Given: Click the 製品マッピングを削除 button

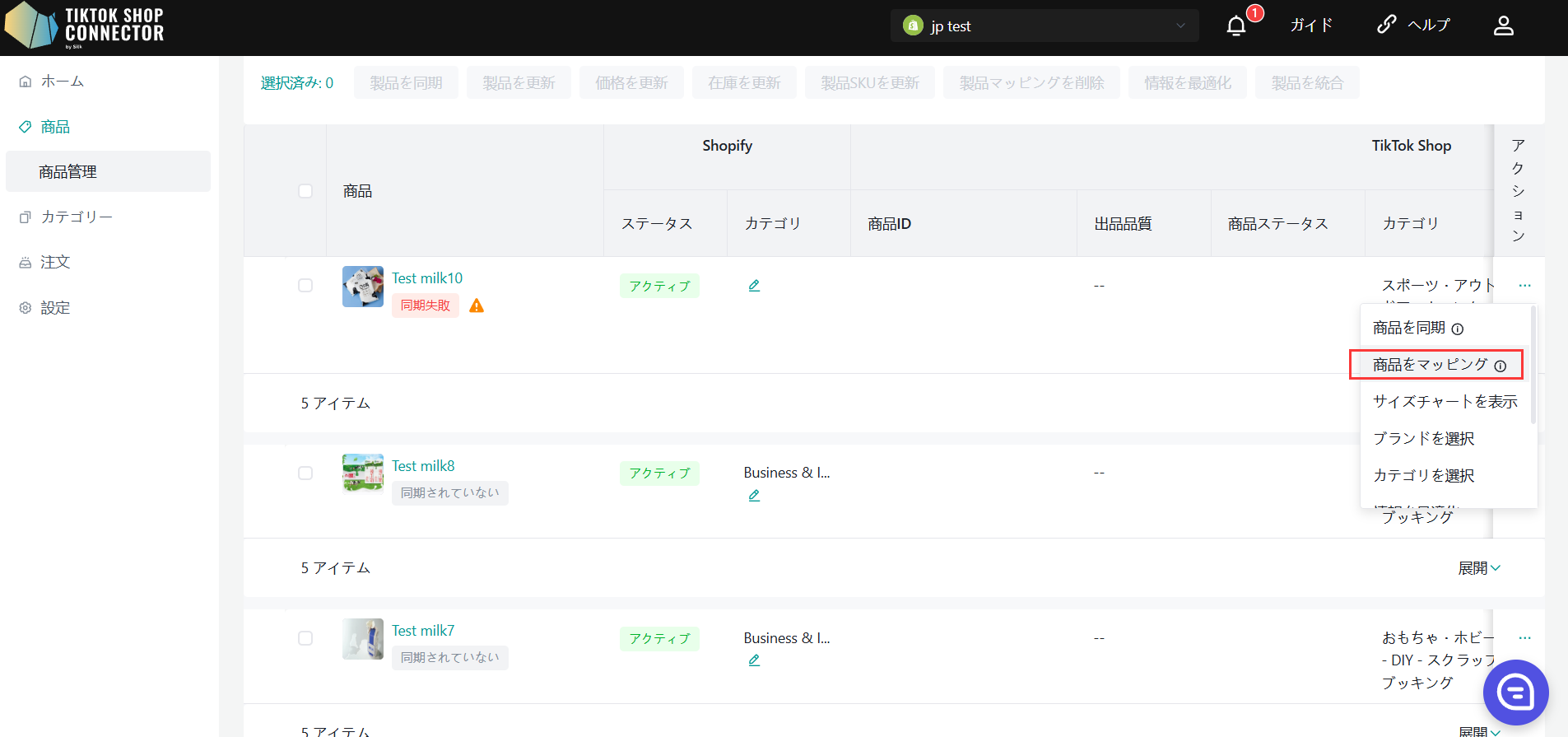Looking at the screenshot, I should 1031,82.
